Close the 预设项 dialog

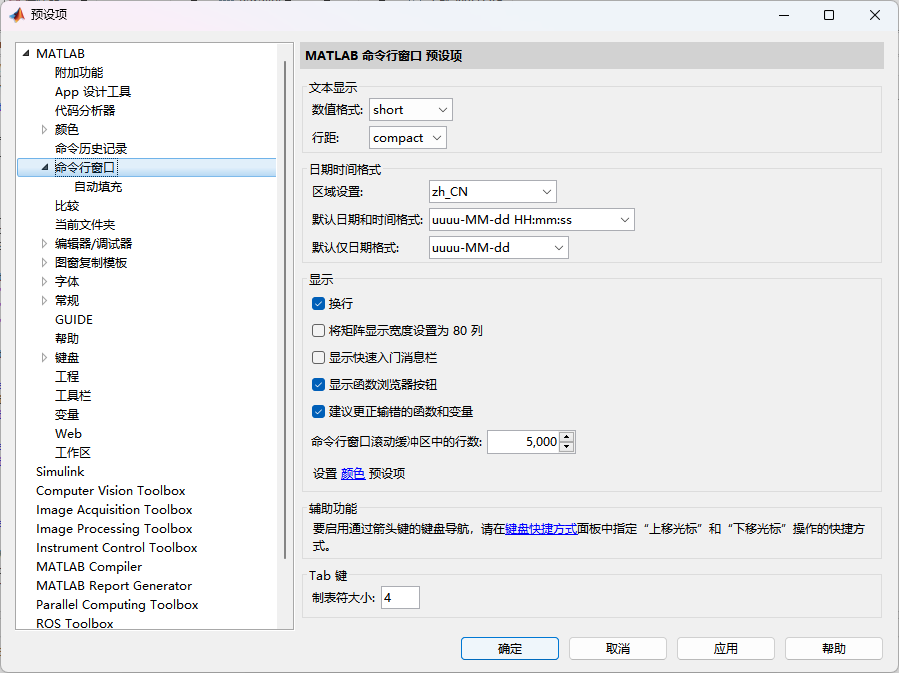coord(875,15)
